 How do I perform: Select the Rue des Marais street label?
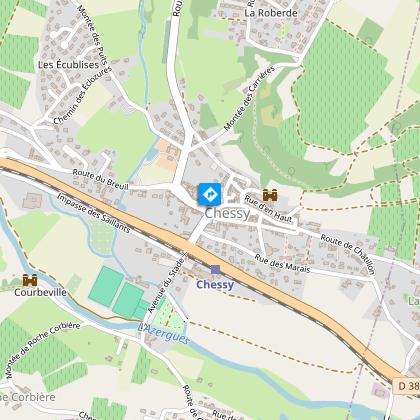pos(282,264)
